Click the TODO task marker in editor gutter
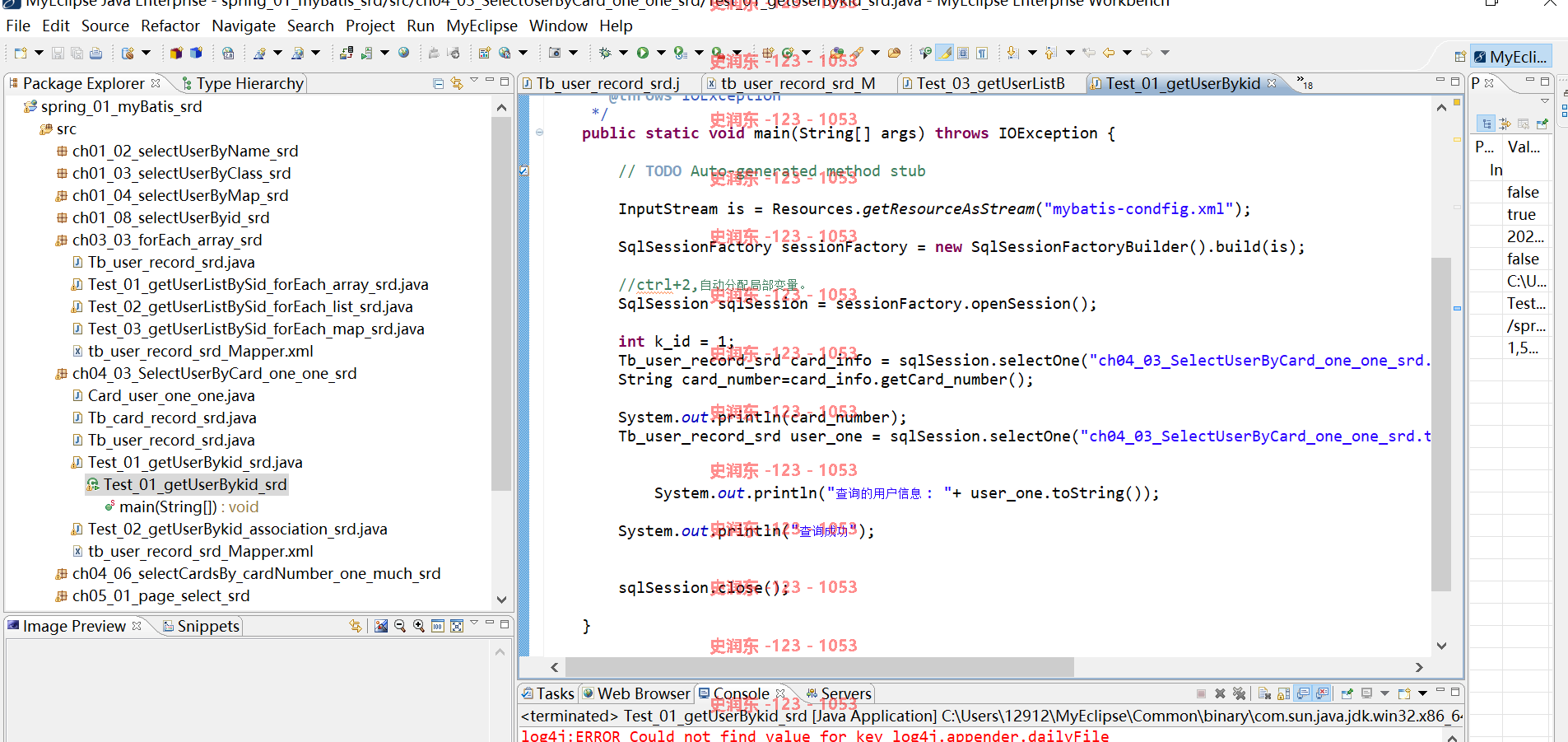 (x=523, y=170)
